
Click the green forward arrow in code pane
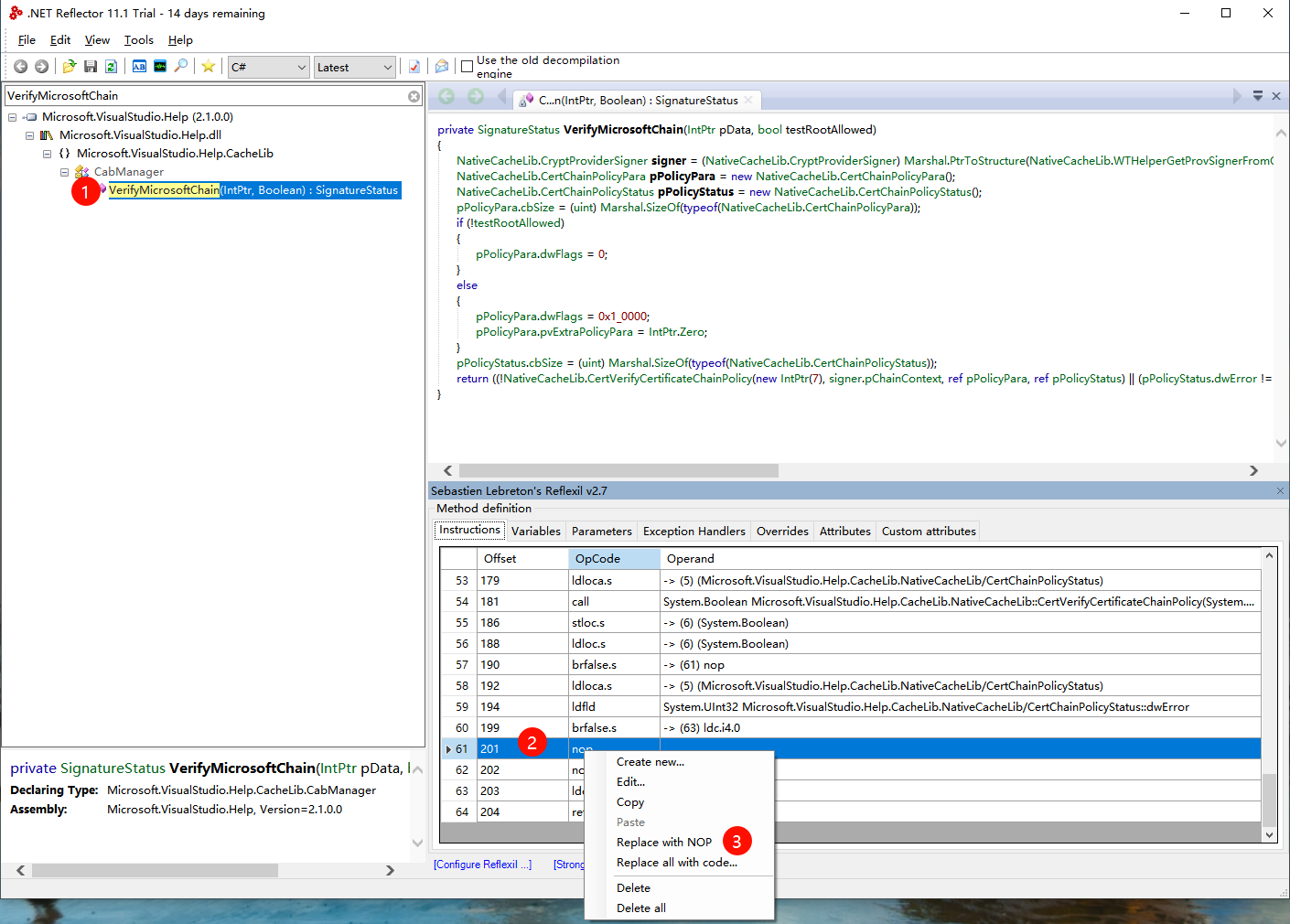click(476, 96)
